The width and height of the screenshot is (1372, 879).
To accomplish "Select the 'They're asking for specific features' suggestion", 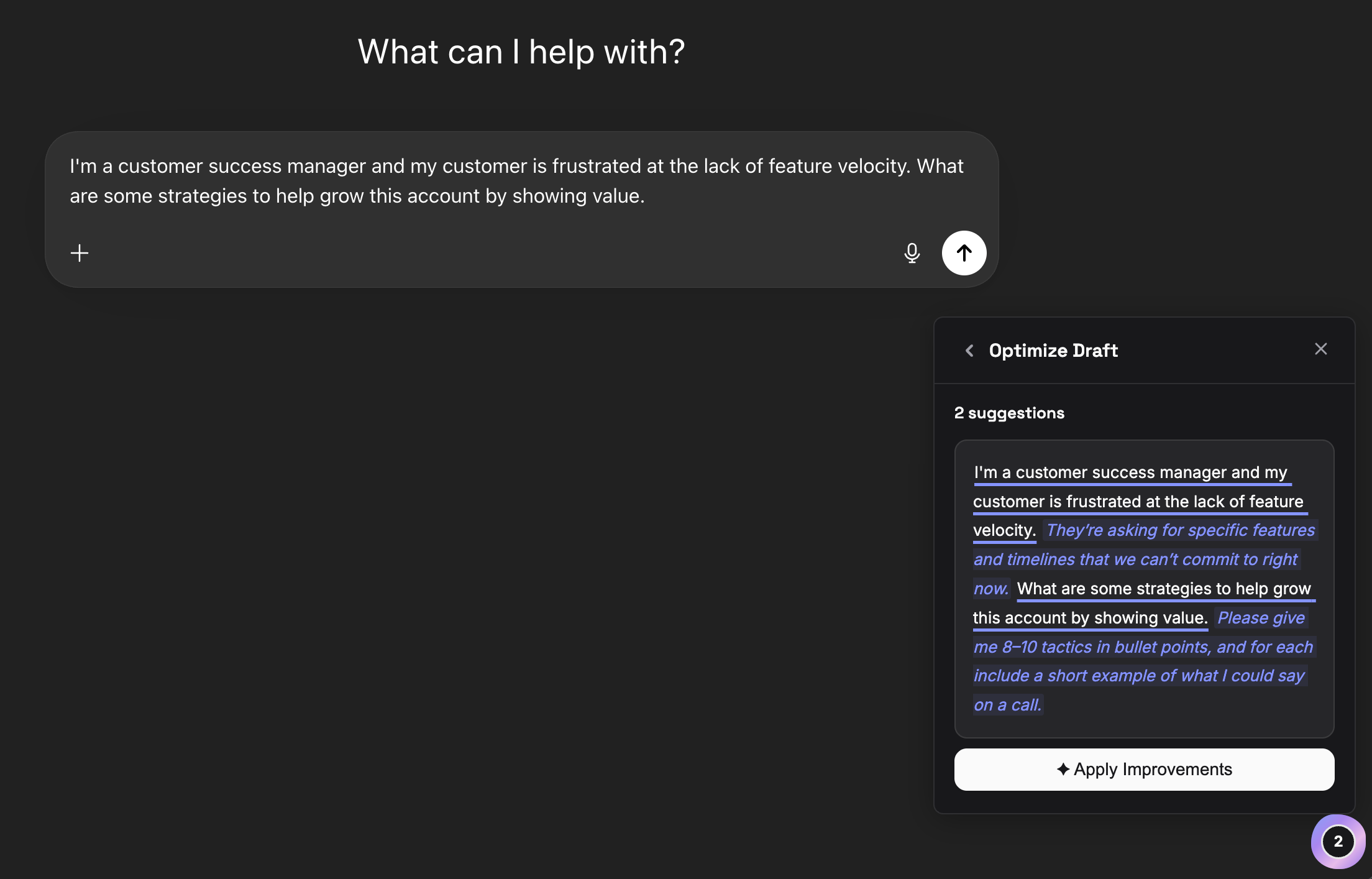I will point(1180,530).
